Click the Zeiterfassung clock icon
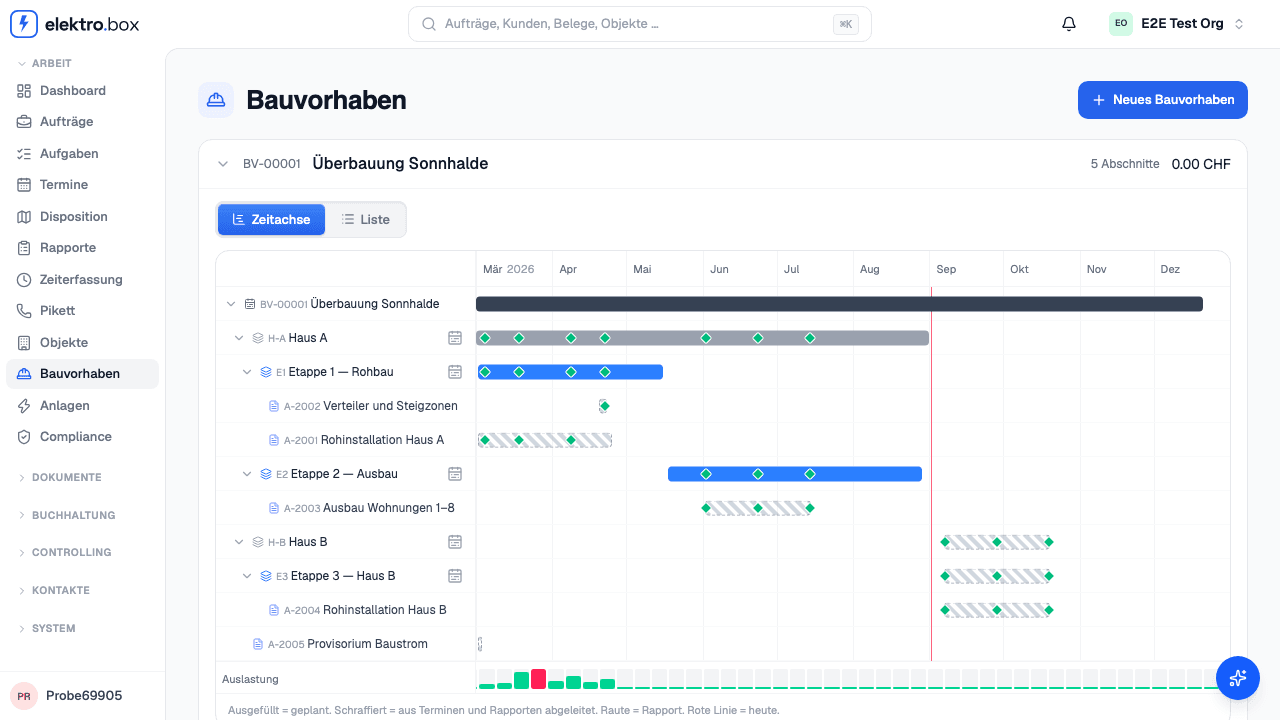 click(x=24, y=280)
